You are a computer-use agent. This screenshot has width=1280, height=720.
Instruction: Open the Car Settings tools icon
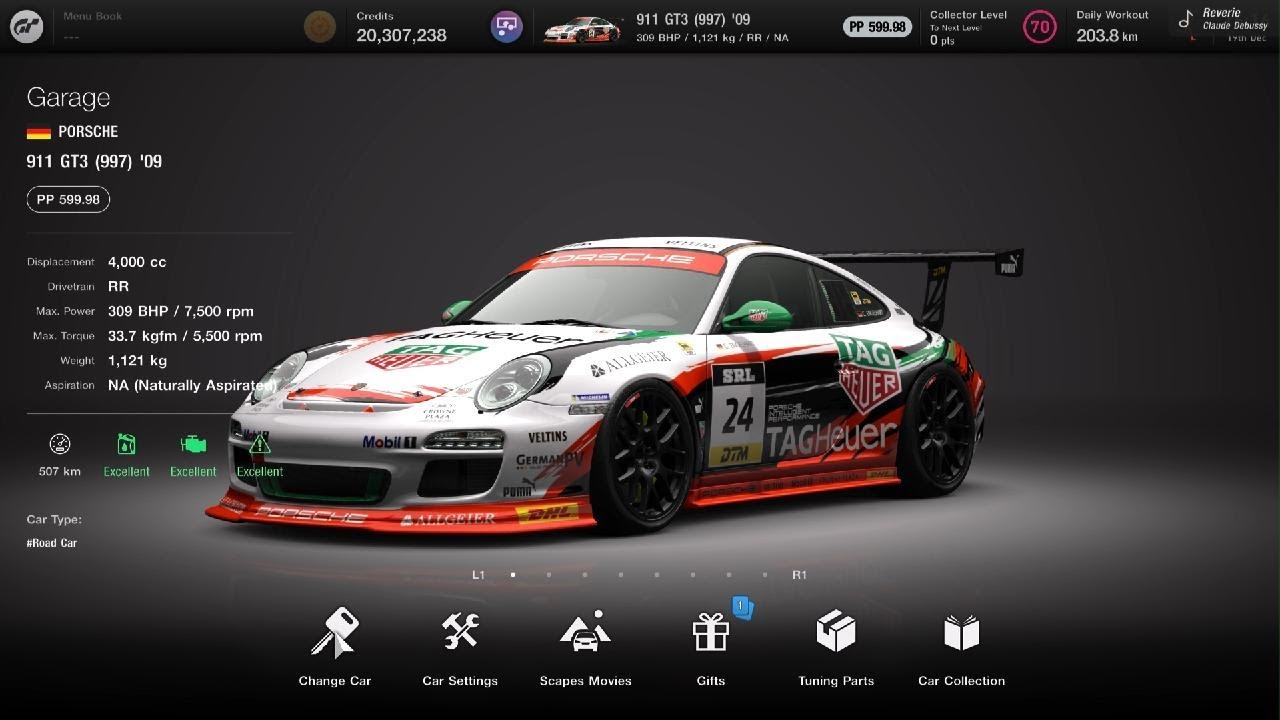pyautogui.click(x=460, y=631)
